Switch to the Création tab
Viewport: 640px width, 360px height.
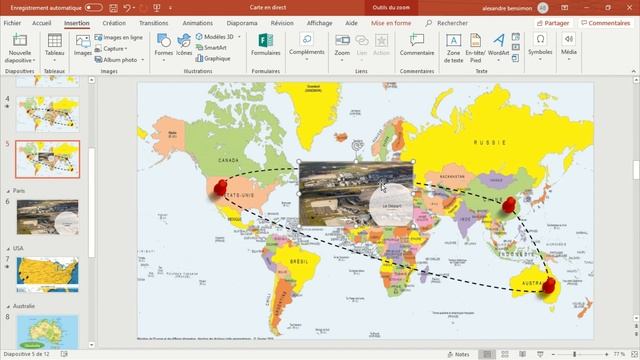[114, 23]
